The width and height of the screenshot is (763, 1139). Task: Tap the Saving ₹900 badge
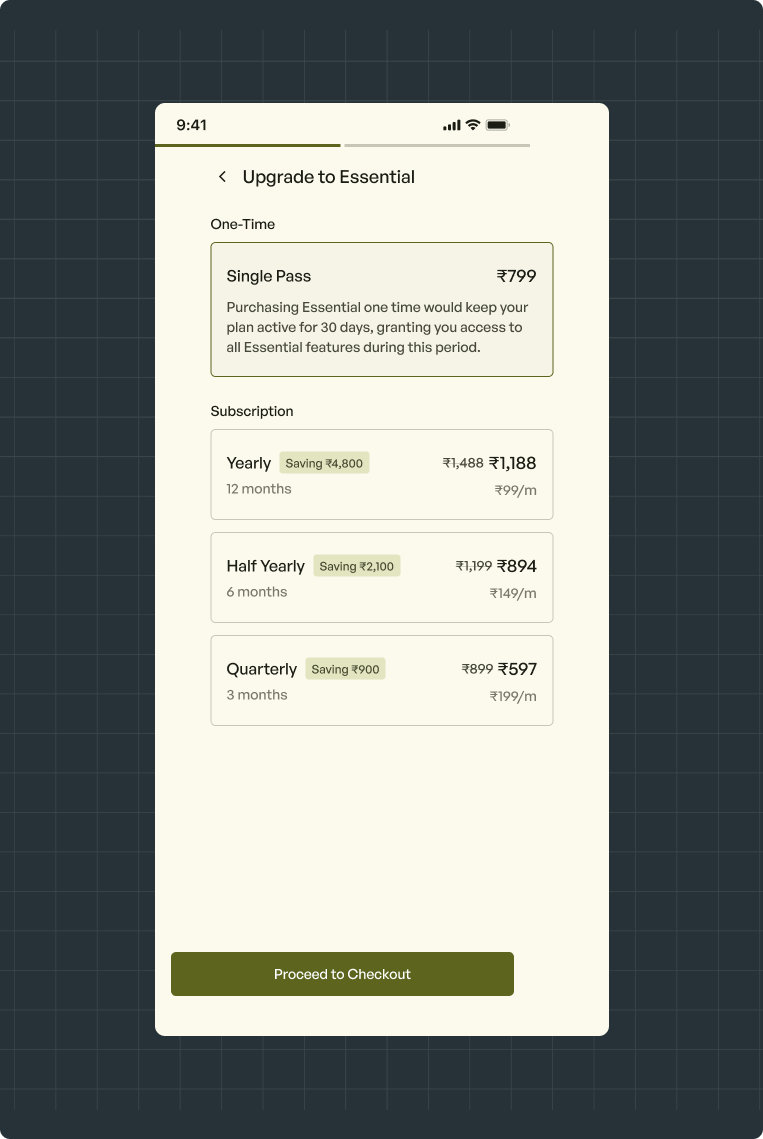(x=345, y=669)
